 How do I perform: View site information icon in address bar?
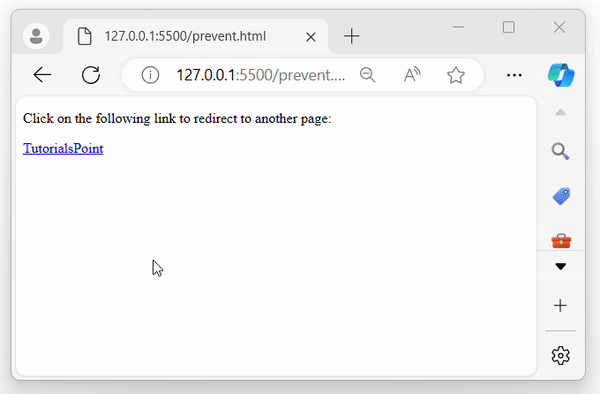click(150, 75)
